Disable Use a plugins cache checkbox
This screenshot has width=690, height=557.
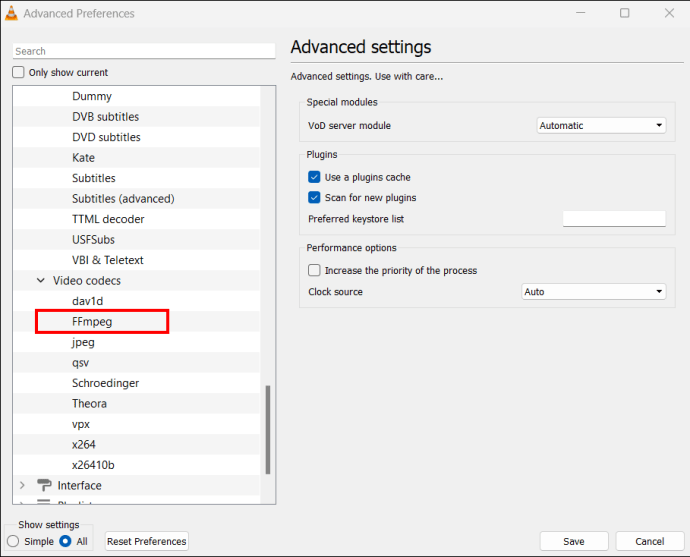(314, 177)
